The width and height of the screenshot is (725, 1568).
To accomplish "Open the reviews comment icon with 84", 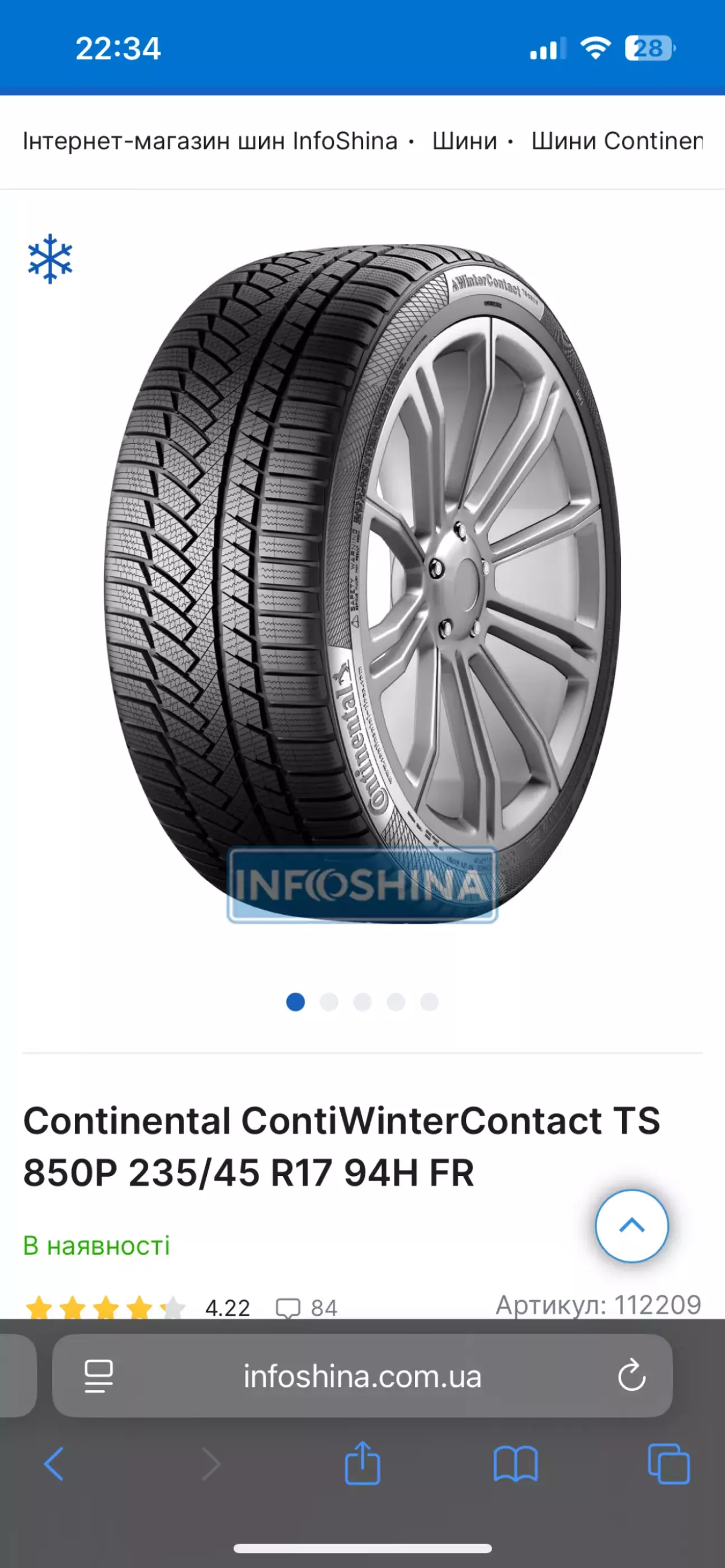I will click(x=306, y=1307).
